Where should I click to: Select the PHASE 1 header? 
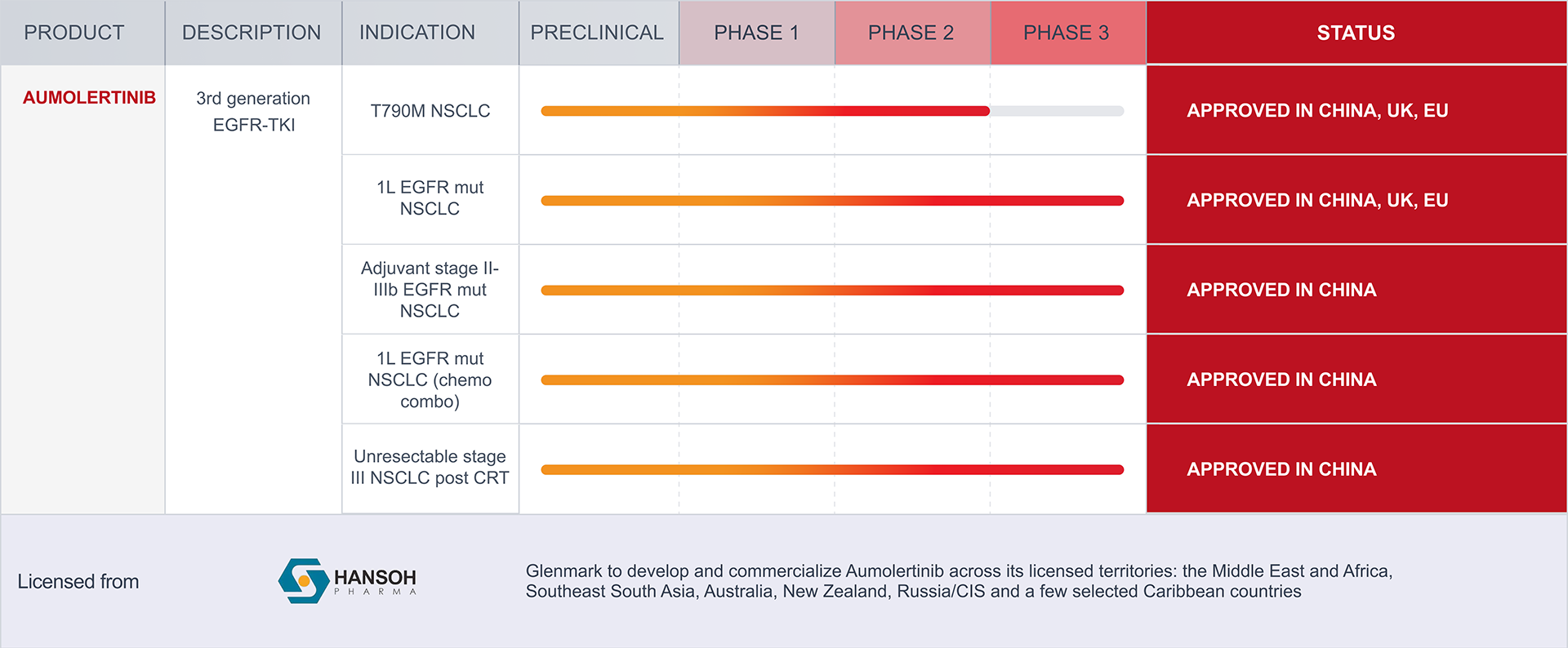pyautogui.click(x=756, y=33)
